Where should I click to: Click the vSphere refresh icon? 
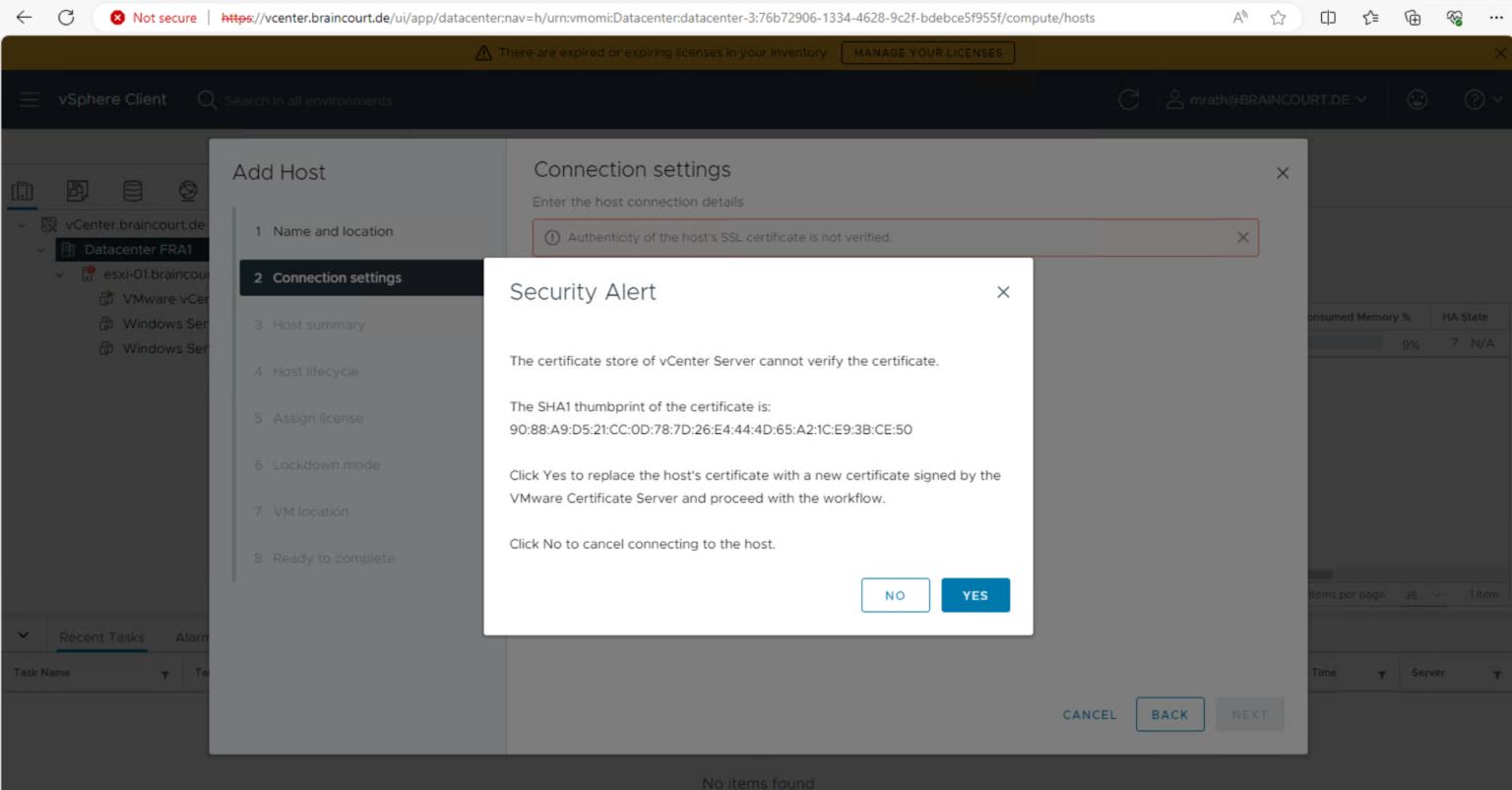click(x=1129, y=99)
